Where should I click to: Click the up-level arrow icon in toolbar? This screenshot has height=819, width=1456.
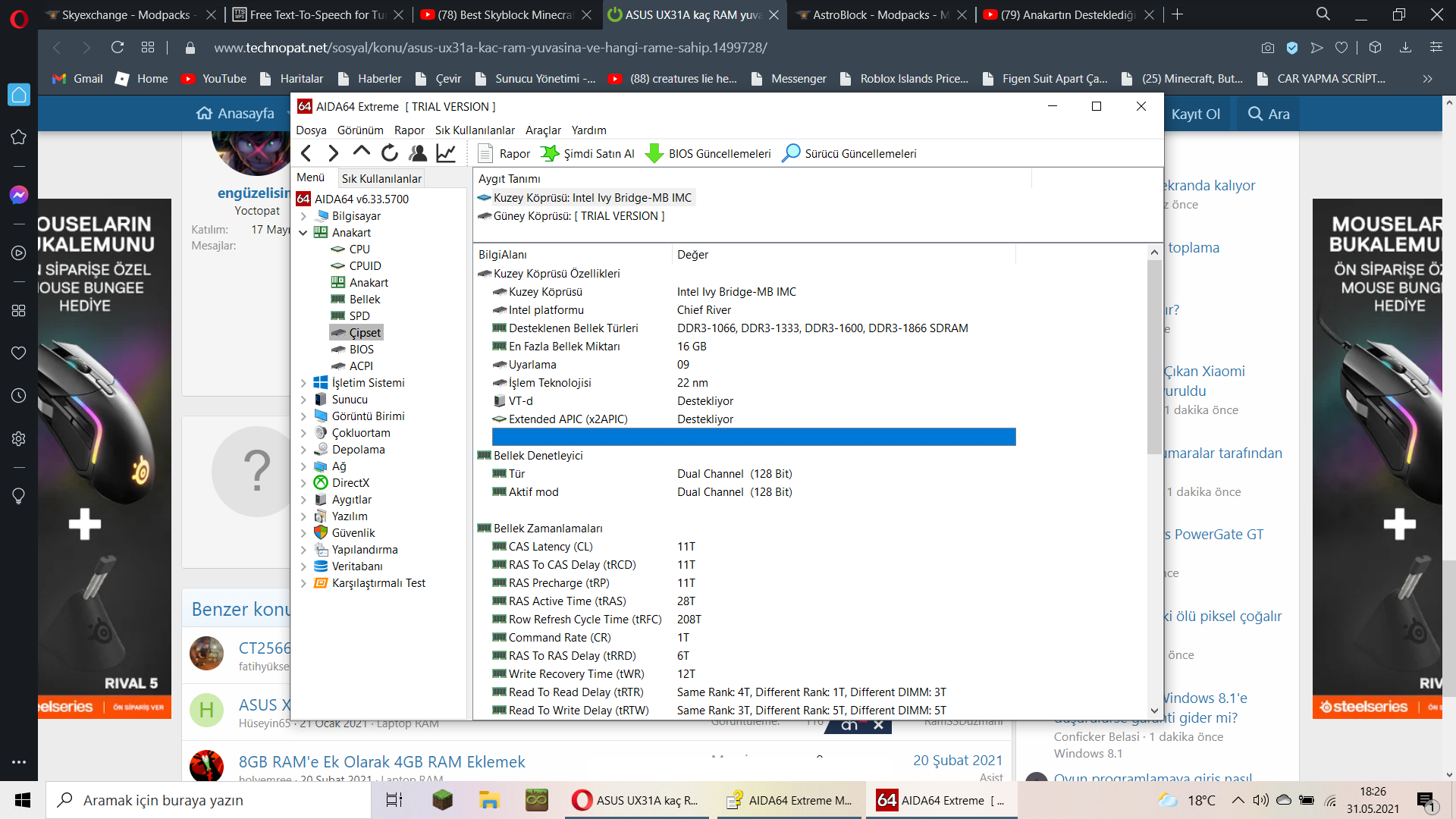coord(362,152)
